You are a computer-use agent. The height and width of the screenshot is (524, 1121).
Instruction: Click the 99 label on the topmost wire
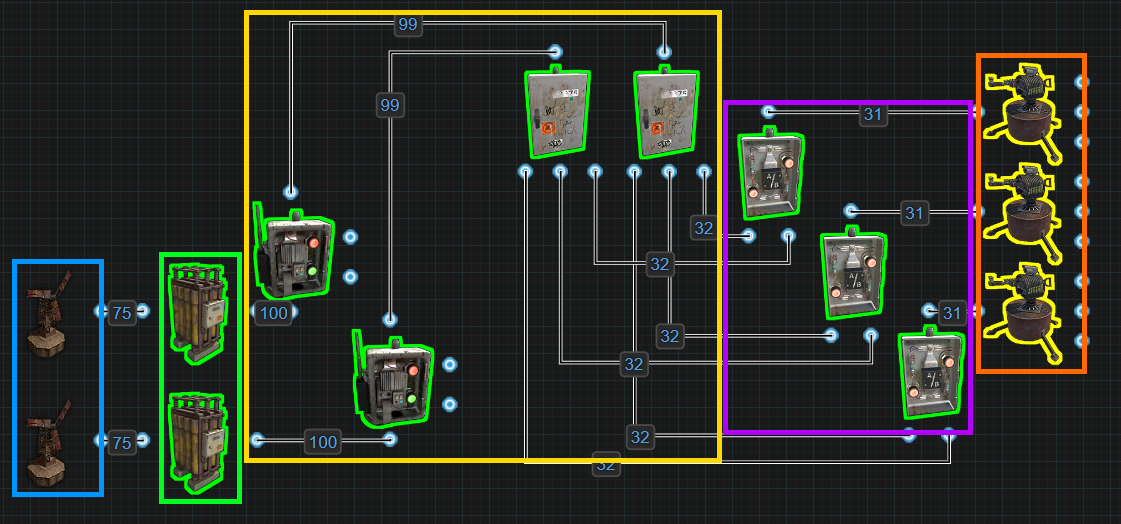pyautogui.click(x=408, y=24)
